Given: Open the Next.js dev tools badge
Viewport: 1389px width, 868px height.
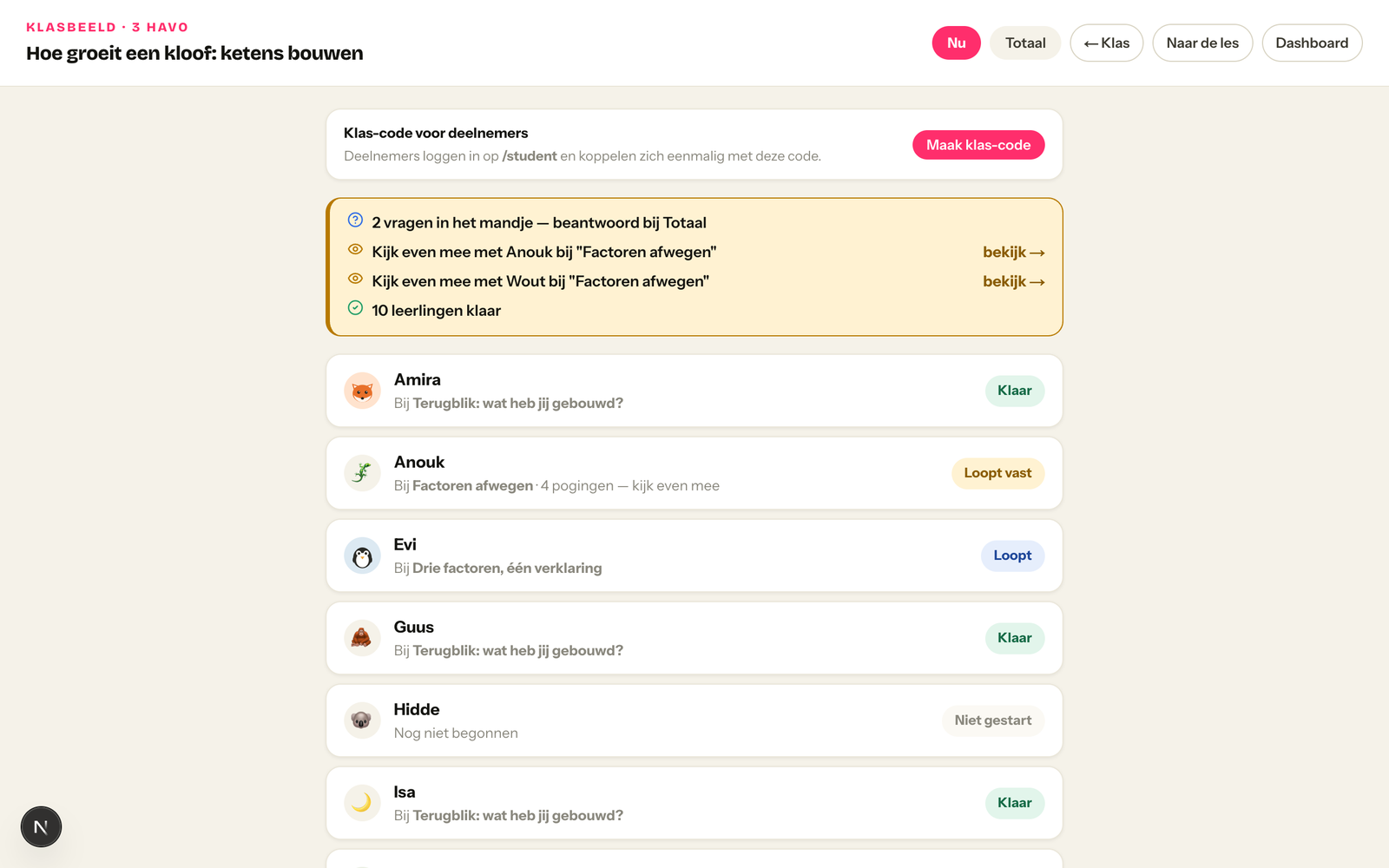Looking at the screenshot, I should click(x=41, y=826).
